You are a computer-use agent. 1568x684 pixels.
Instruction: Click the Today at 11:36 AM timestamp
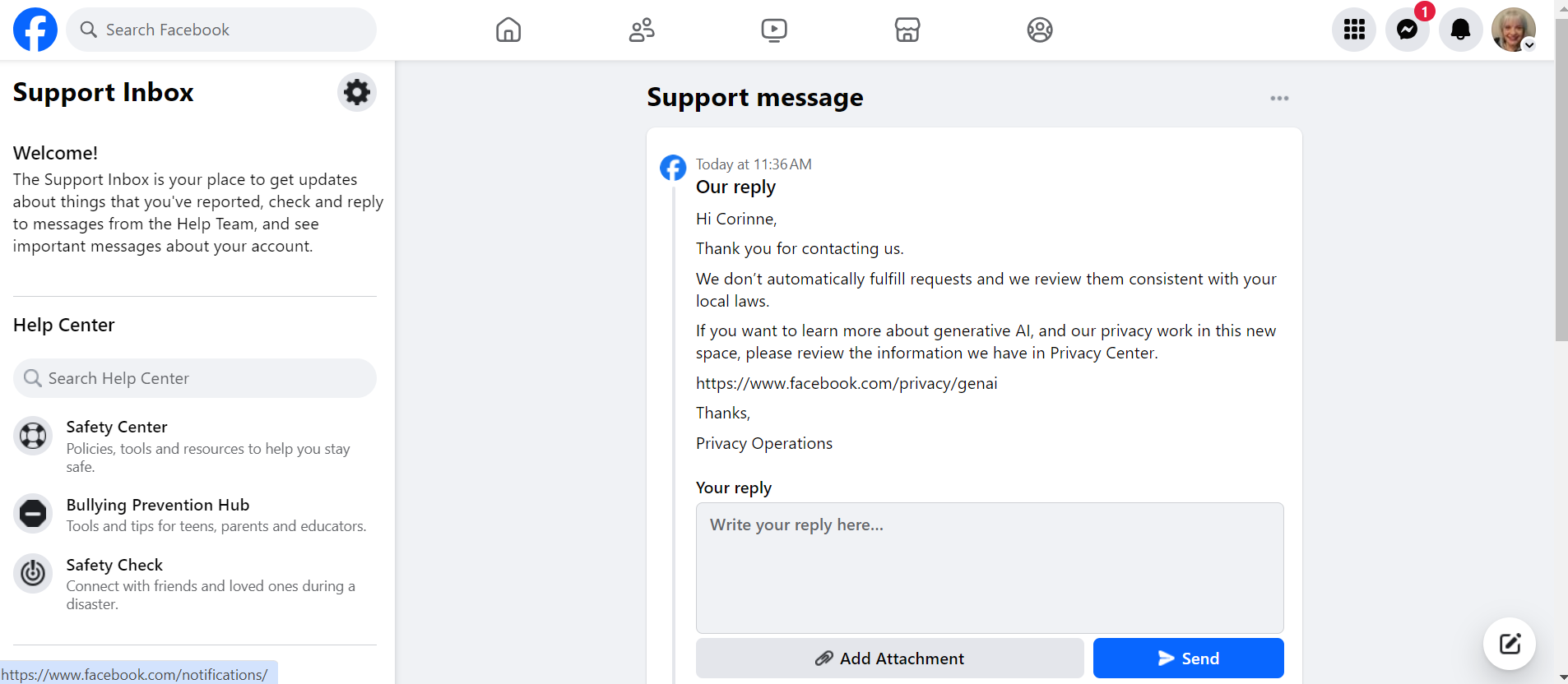pos(754,164)
